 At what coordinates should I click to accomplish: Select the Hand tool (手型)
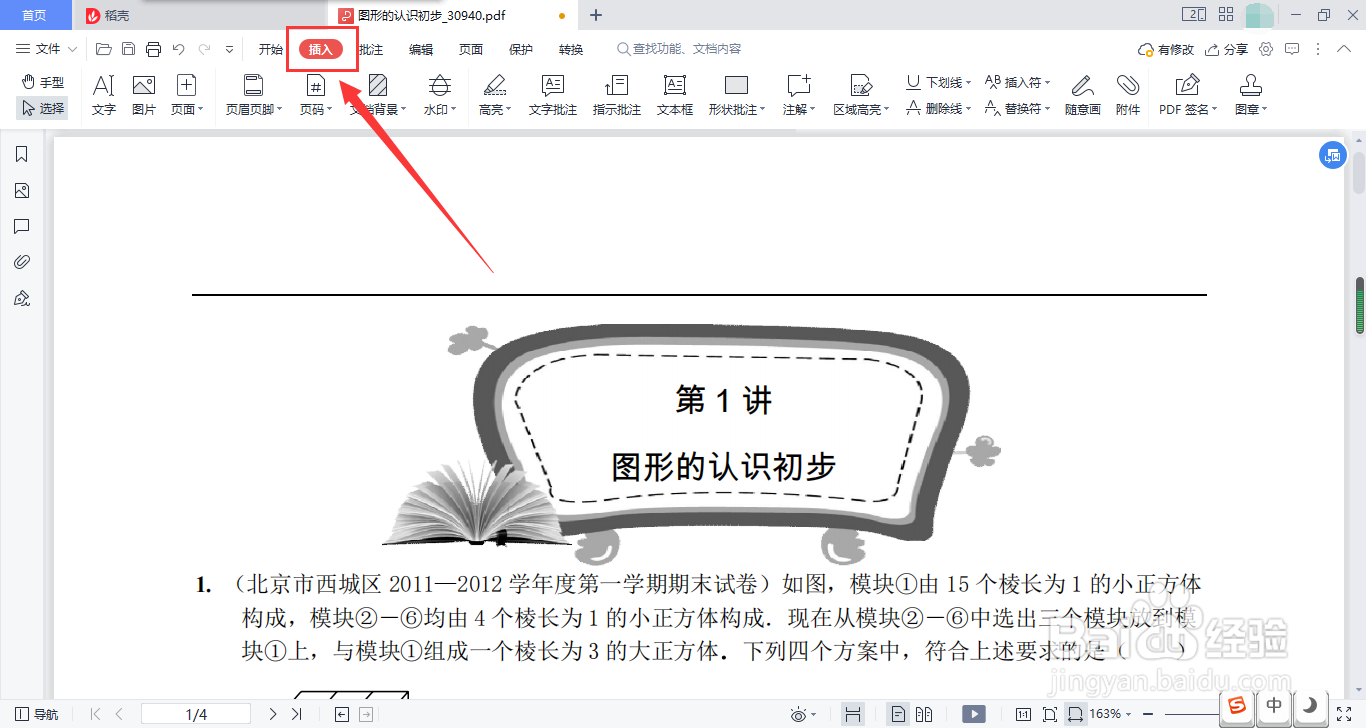pyautogui.click(x=43, y=82)
